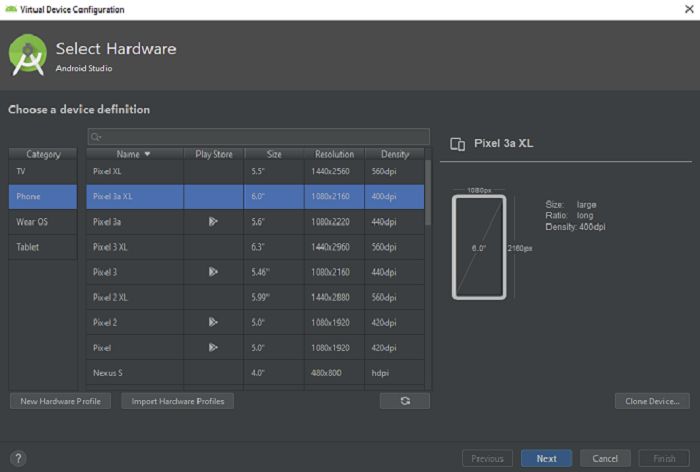
Task: Click the 5.46" size cell
Action: [x=274, y=272]
